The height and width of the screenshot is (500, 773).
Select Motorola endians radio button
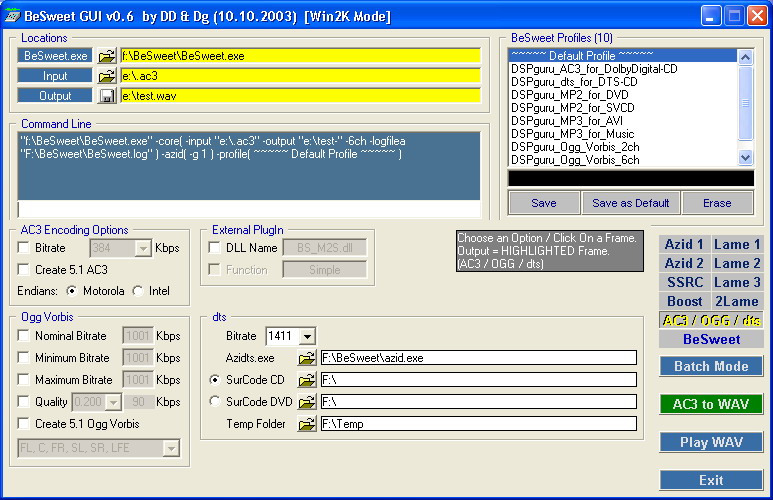[71, 291]
